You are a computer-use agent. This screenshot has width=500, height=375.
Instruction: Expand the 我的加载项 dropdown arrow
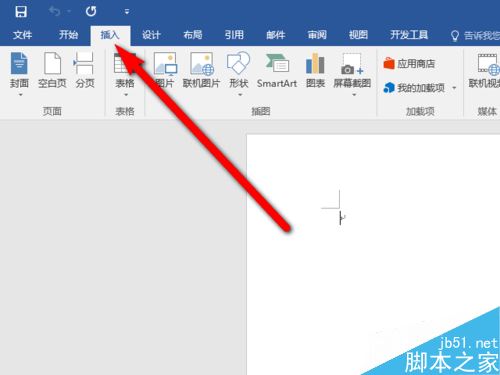coord(454,88)
